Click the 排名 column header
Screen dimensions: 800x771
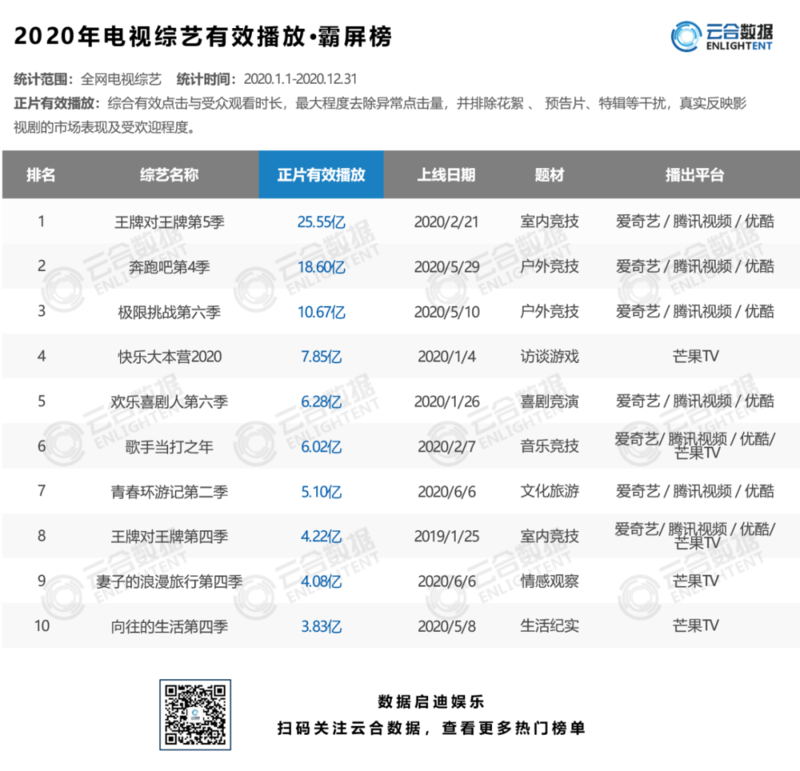[x=41, y=174]
